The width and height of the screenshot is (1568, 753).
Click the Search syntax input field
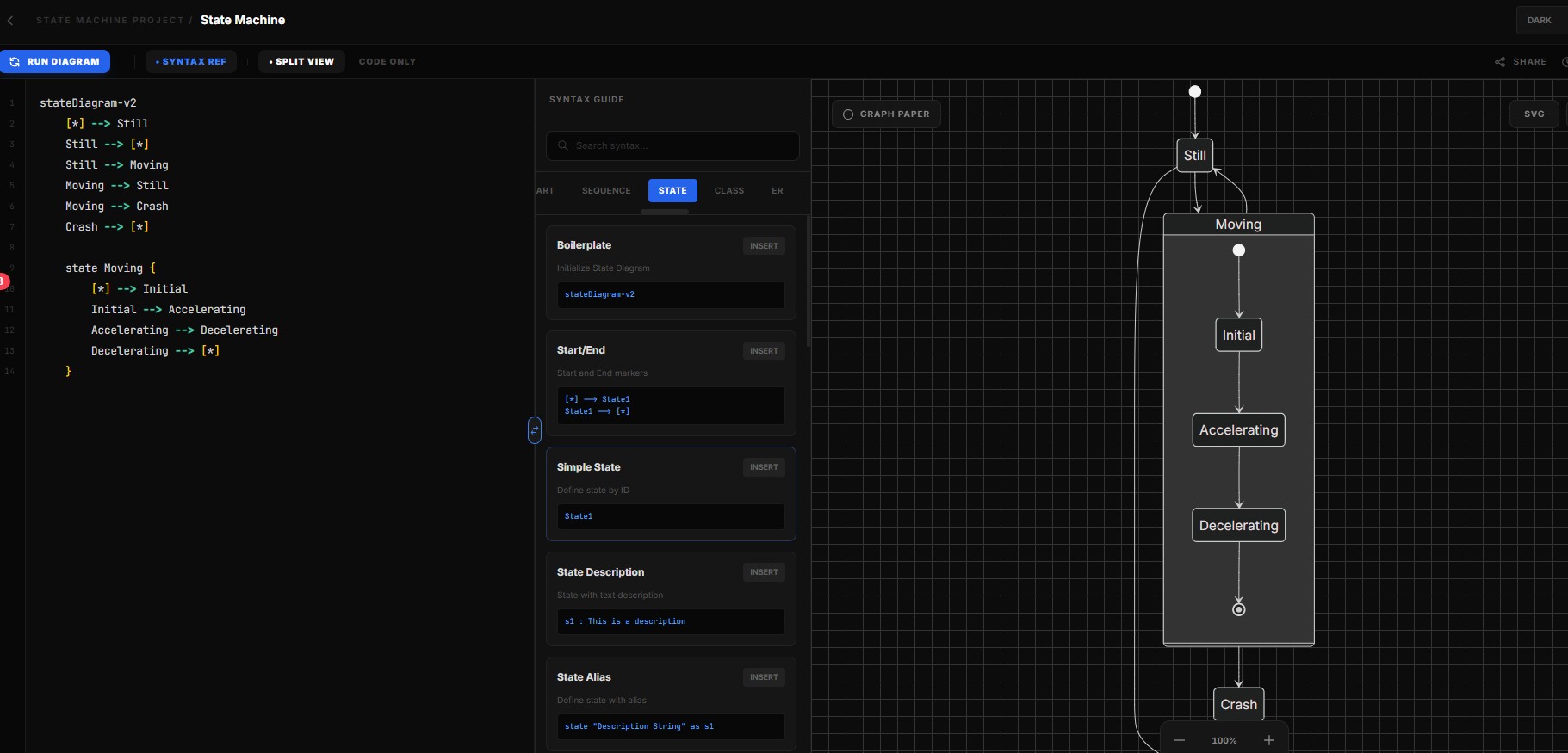680,146
